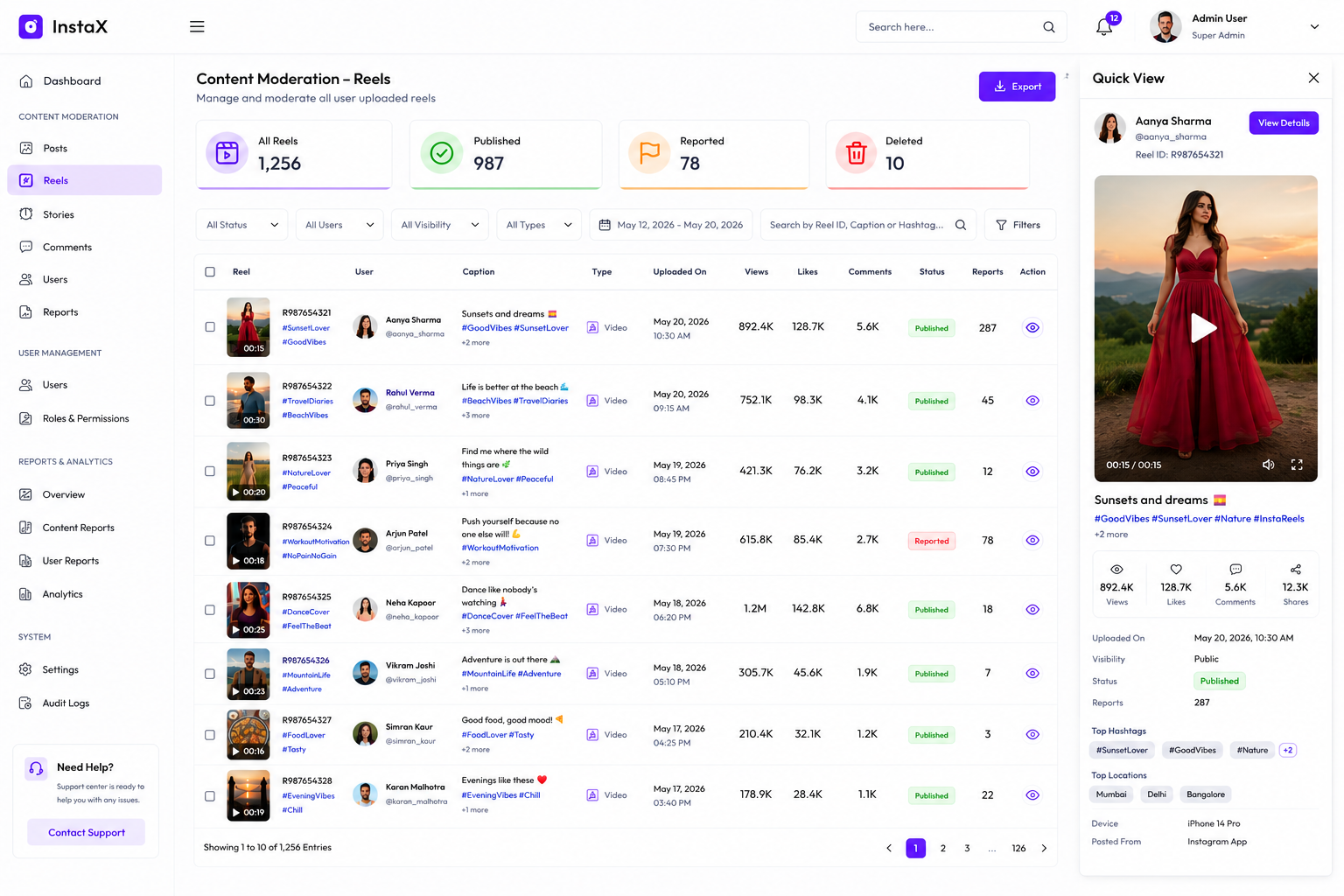This screenshot has height=896, width=1344.
Task: Close the Quick View panel
Action: 1313,78
